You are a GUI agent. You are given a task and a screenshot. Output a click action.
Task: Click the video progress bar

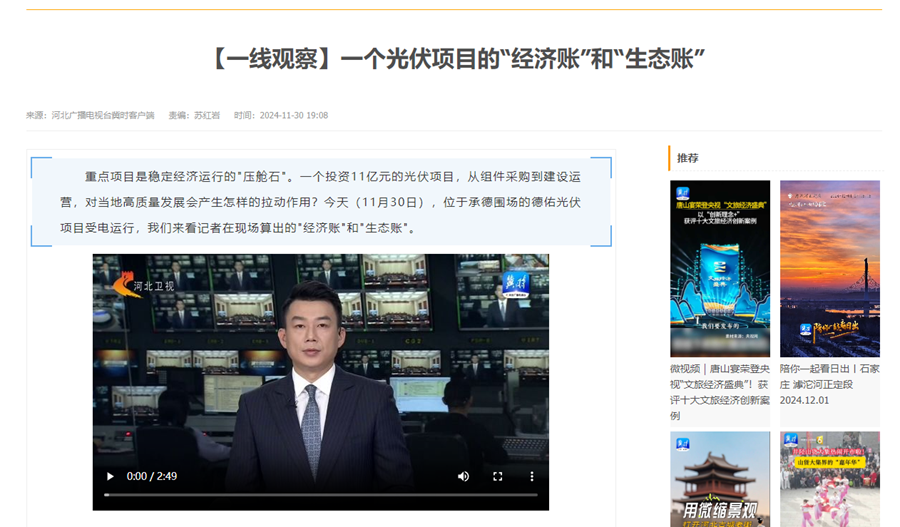[320, 495]
